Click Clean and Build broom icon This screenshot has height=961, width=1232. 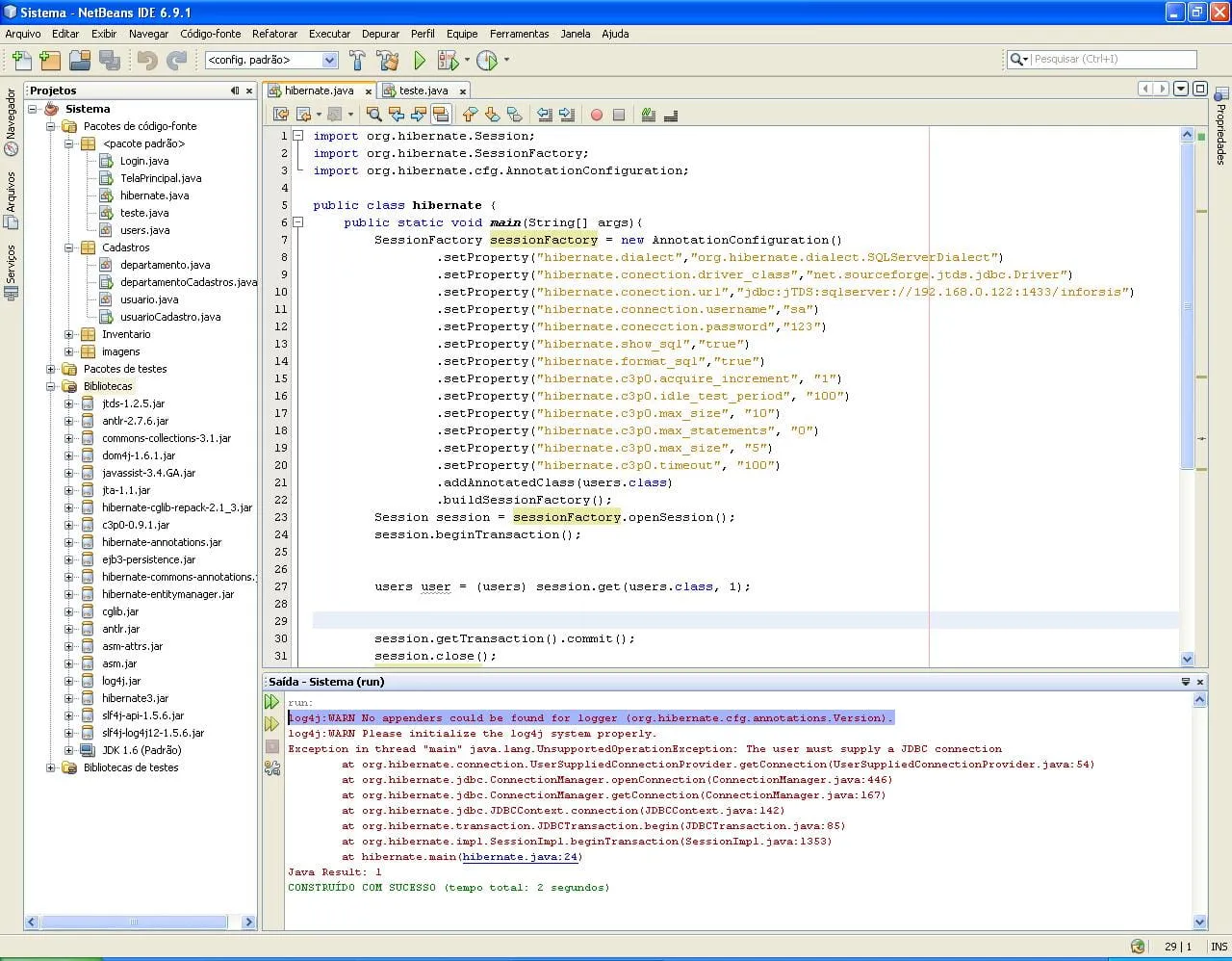(x=388, y=61)
